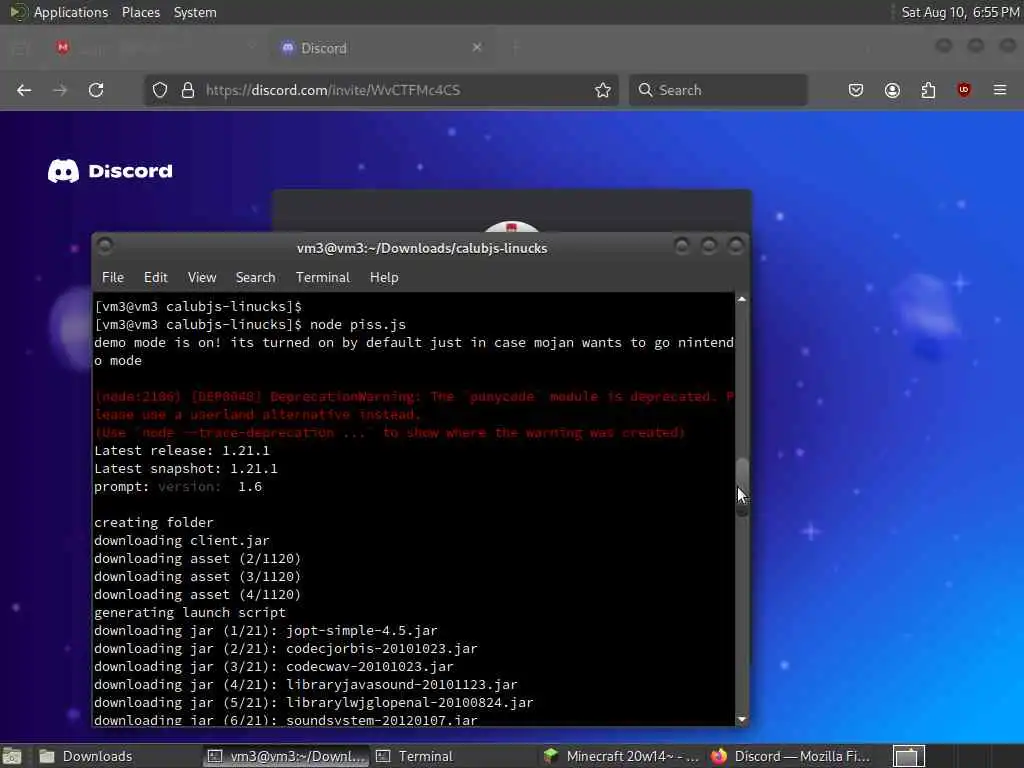
Task: Open the Terminal menu in terminal window
Action: tap(323, 278)
